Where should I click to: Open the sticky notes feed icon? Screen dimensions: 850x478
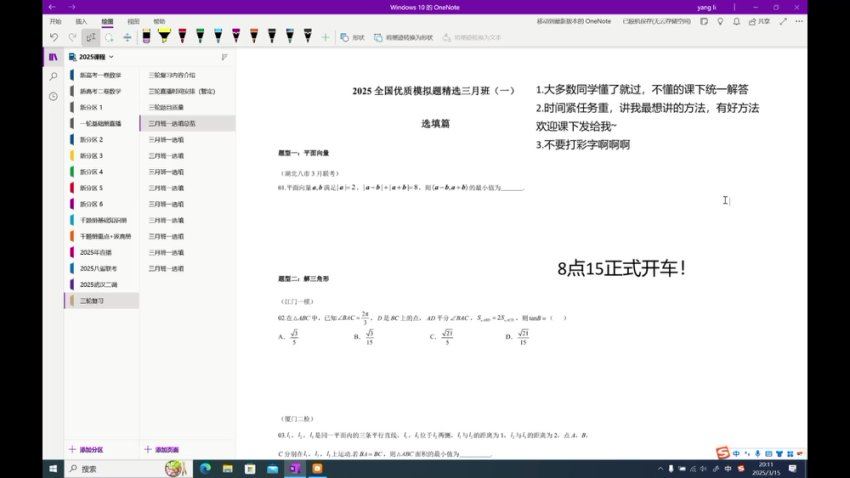pos(704,22)
